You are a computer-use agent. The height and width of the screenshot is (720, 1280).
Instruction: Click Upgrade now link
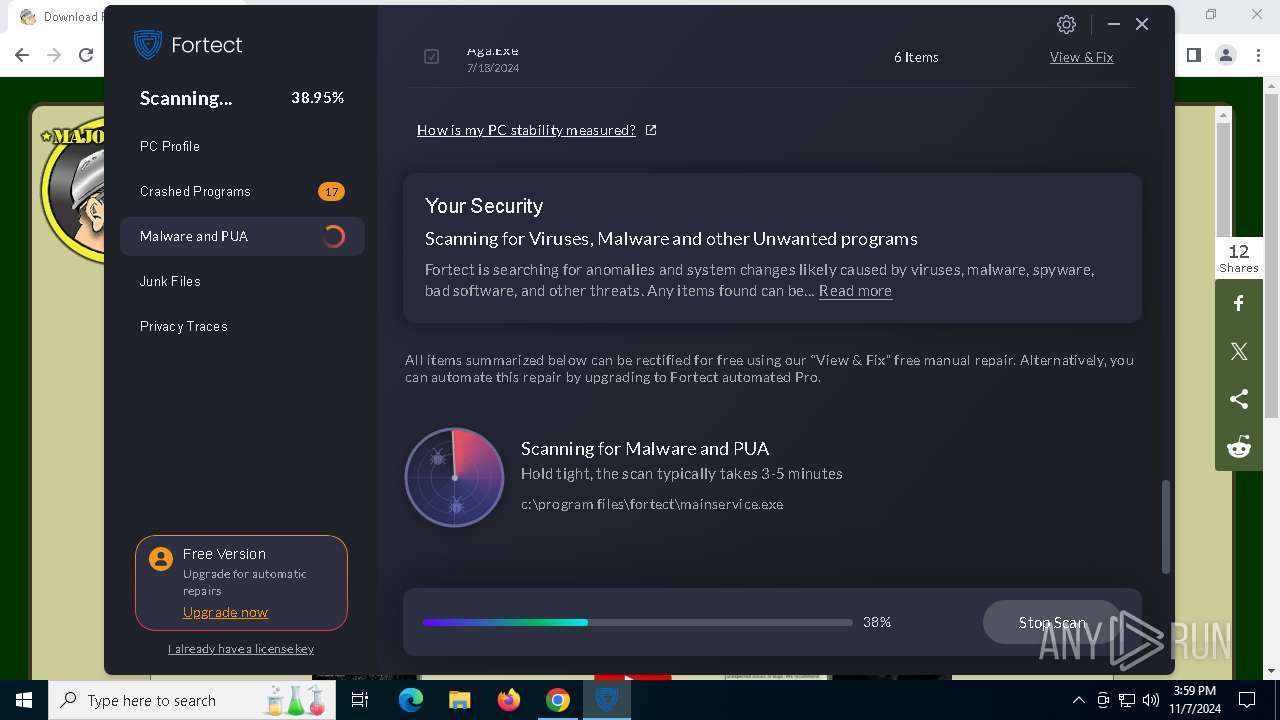point(225,612)
